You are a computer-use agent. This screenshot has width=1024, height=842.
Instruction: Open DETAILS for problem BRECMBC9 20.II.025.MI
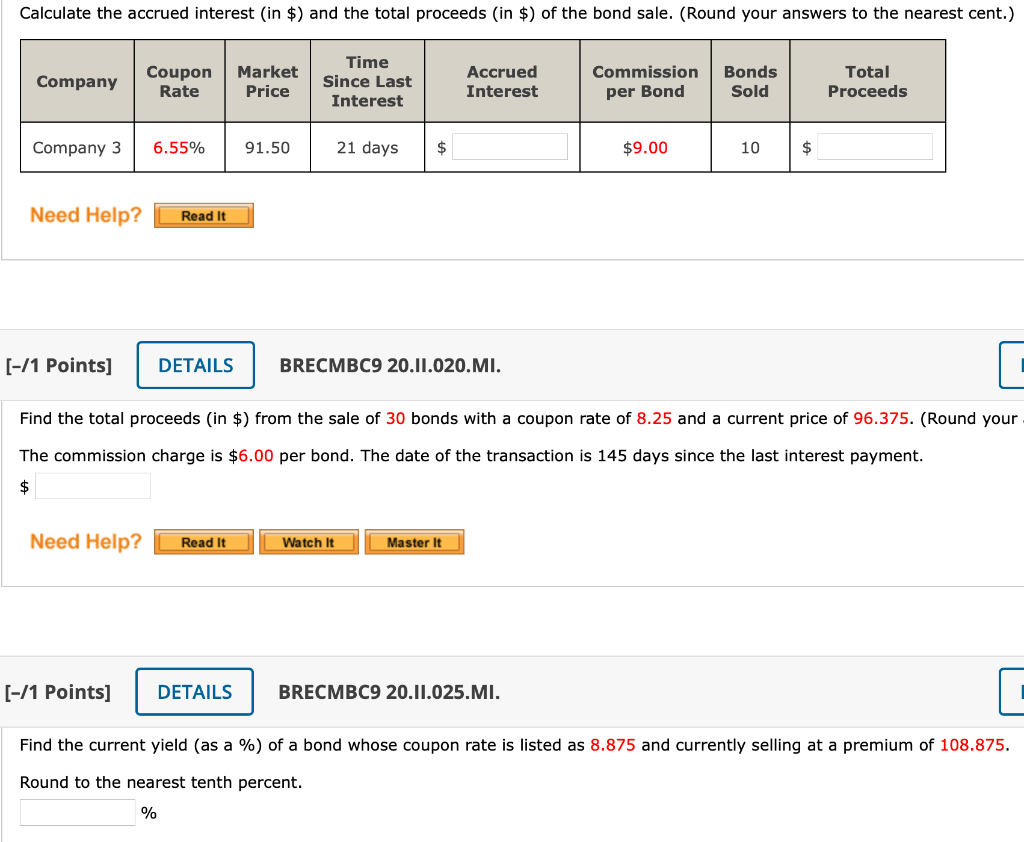coord(194,691)
